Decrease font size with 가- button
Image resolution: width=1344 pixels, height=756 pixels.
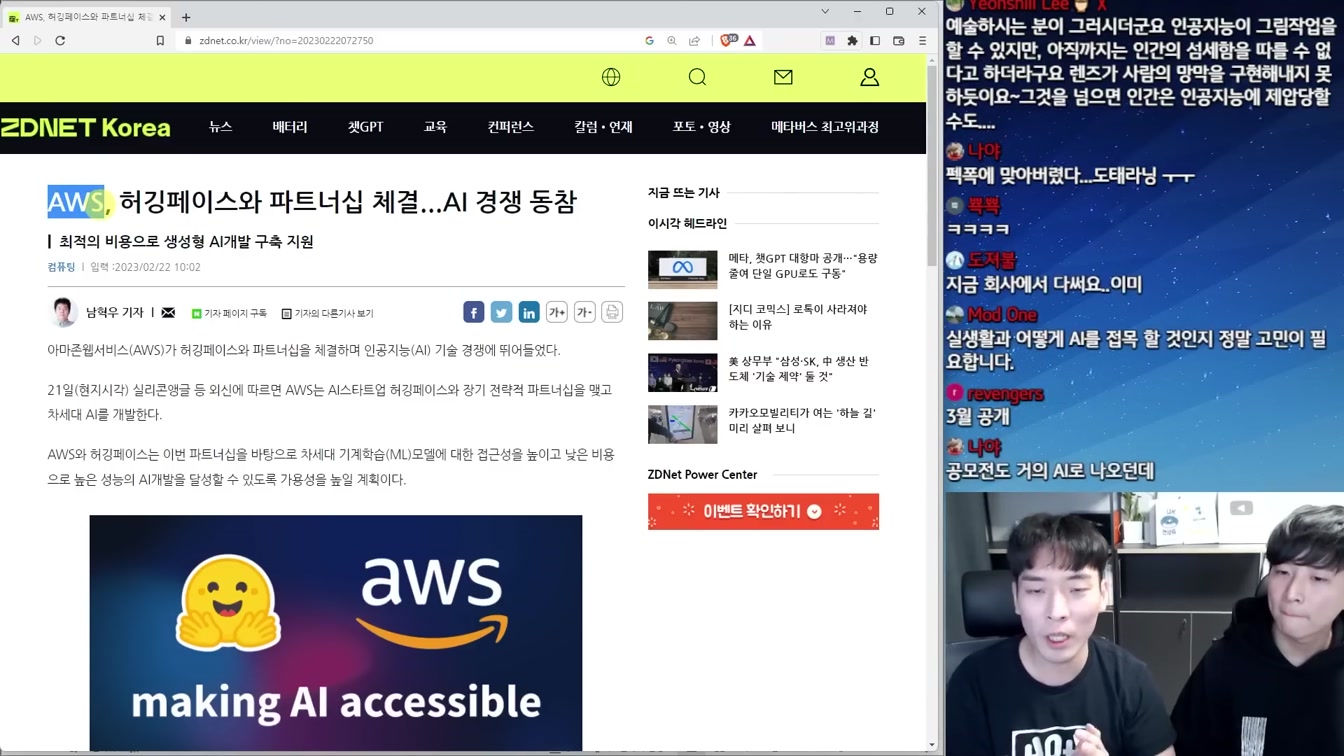coord(584,312)
